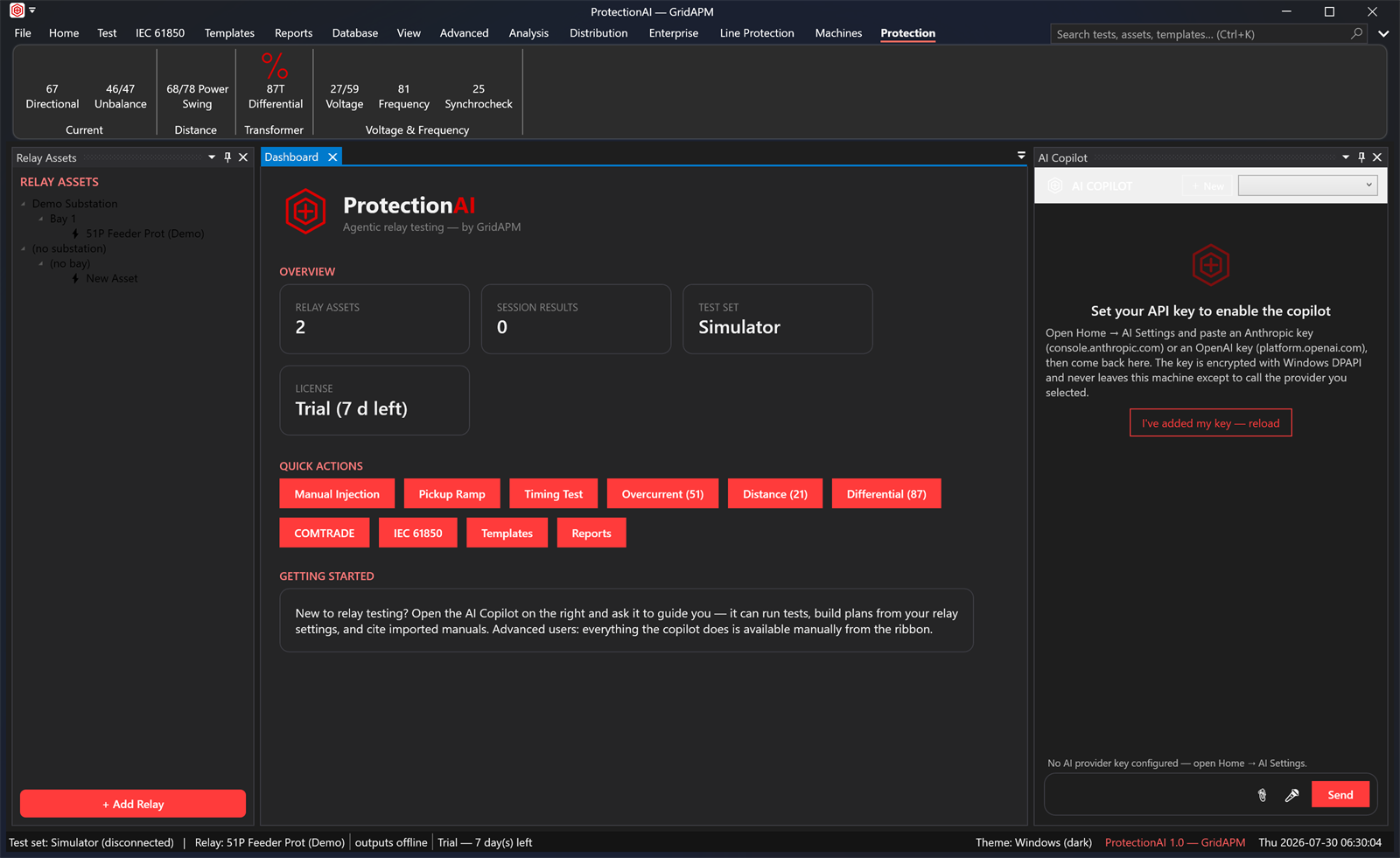Open AI Copilot panel options dropdown
The width and height of the screenshot is (1400, 858).
[x=1346, y=157]
